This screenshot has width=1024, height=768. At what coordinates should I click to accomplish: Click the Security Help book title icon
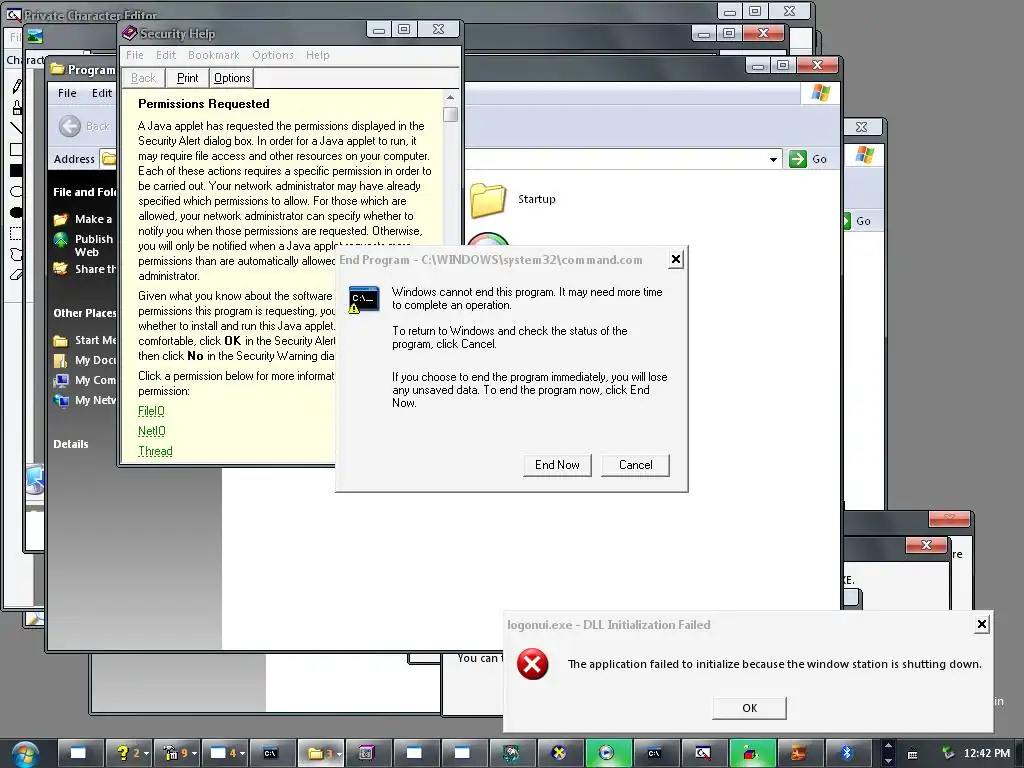coord(129,33)
